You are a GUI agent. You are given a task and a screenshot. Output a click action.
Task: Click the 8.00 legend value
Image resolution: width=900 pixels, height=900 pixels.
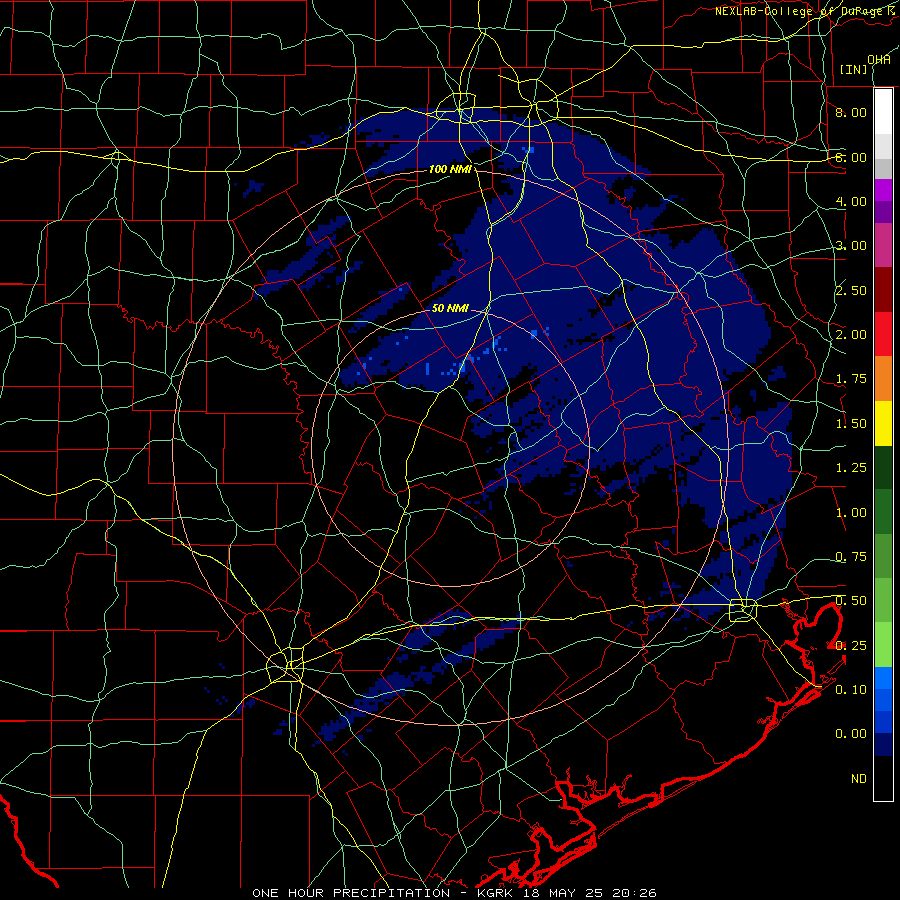[851, 112]
